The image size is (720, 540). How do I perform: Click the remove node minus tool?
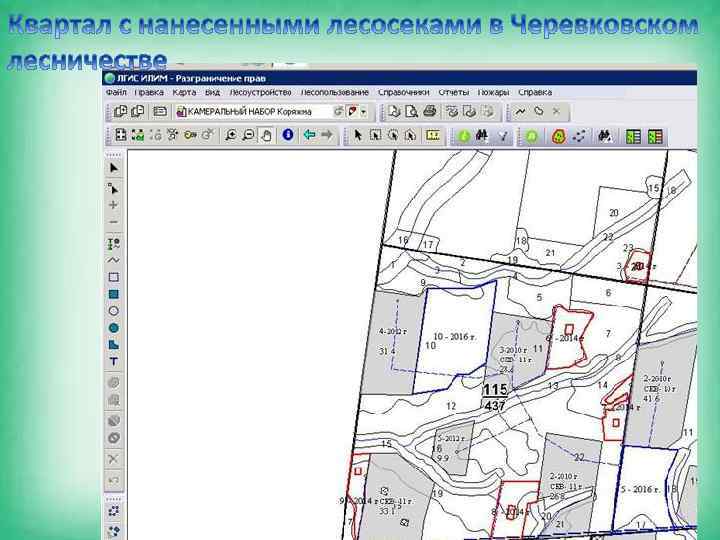(x=113, y=222)
